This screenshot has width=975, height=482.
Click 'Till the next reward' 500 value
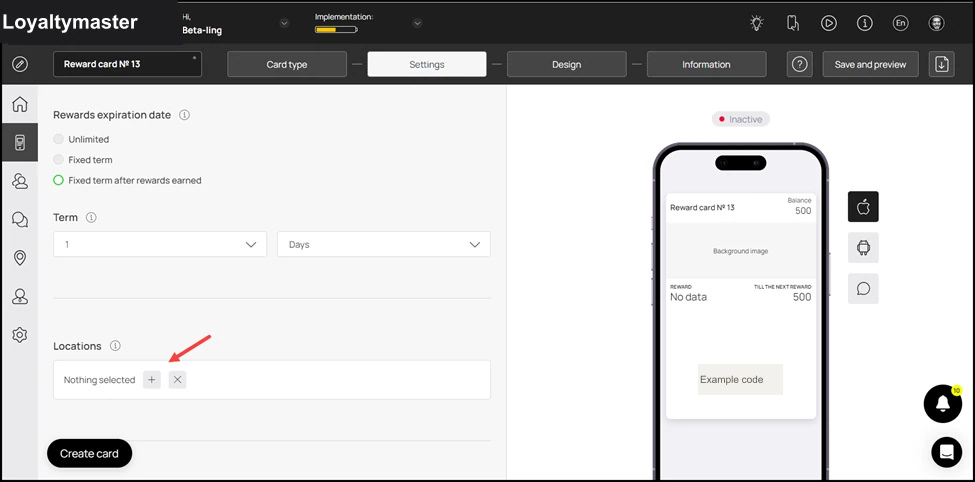[802, 297]
